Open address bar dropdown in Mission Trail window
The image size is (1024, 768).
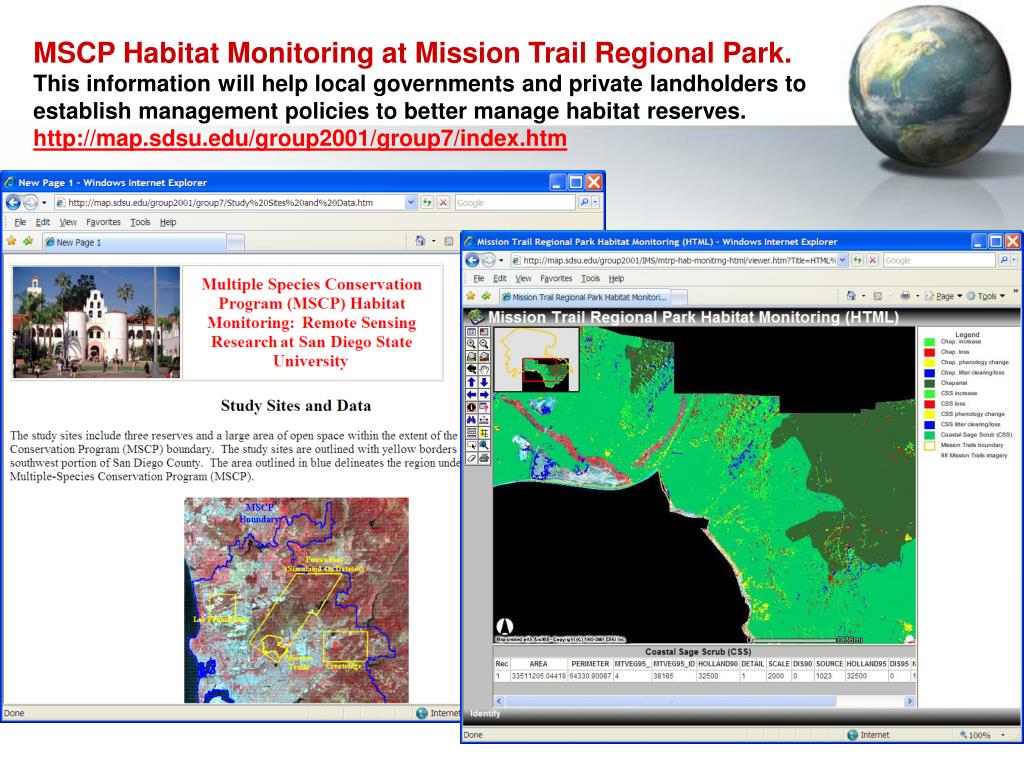tap(842, 260)
